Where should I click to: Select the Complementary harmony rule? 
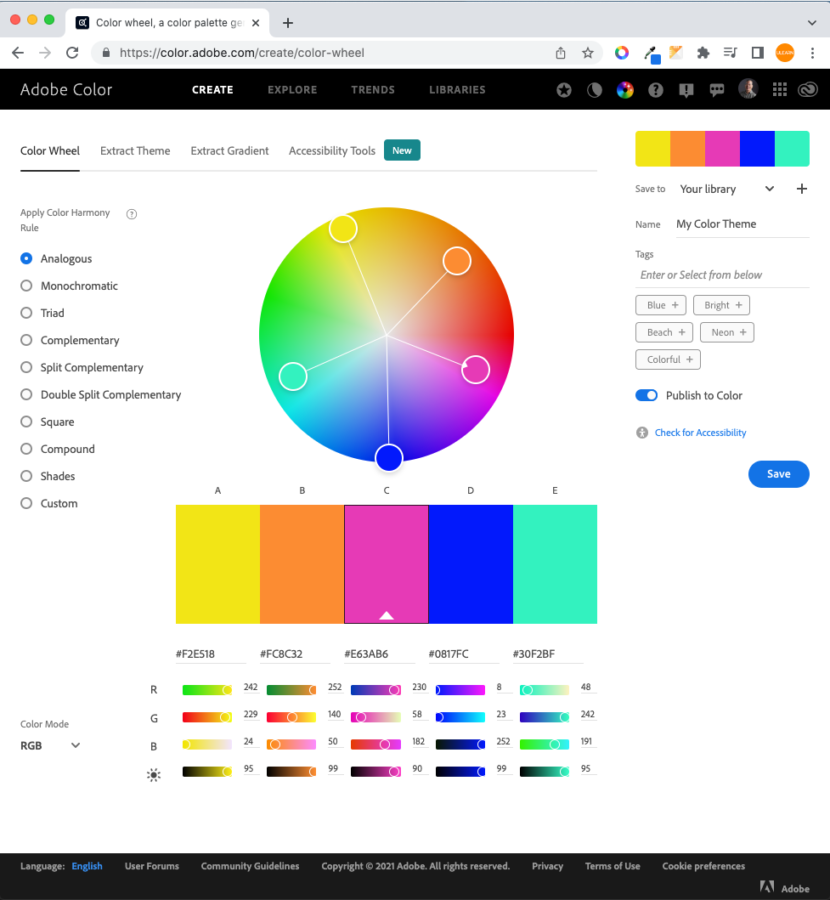tap(25, 340)
